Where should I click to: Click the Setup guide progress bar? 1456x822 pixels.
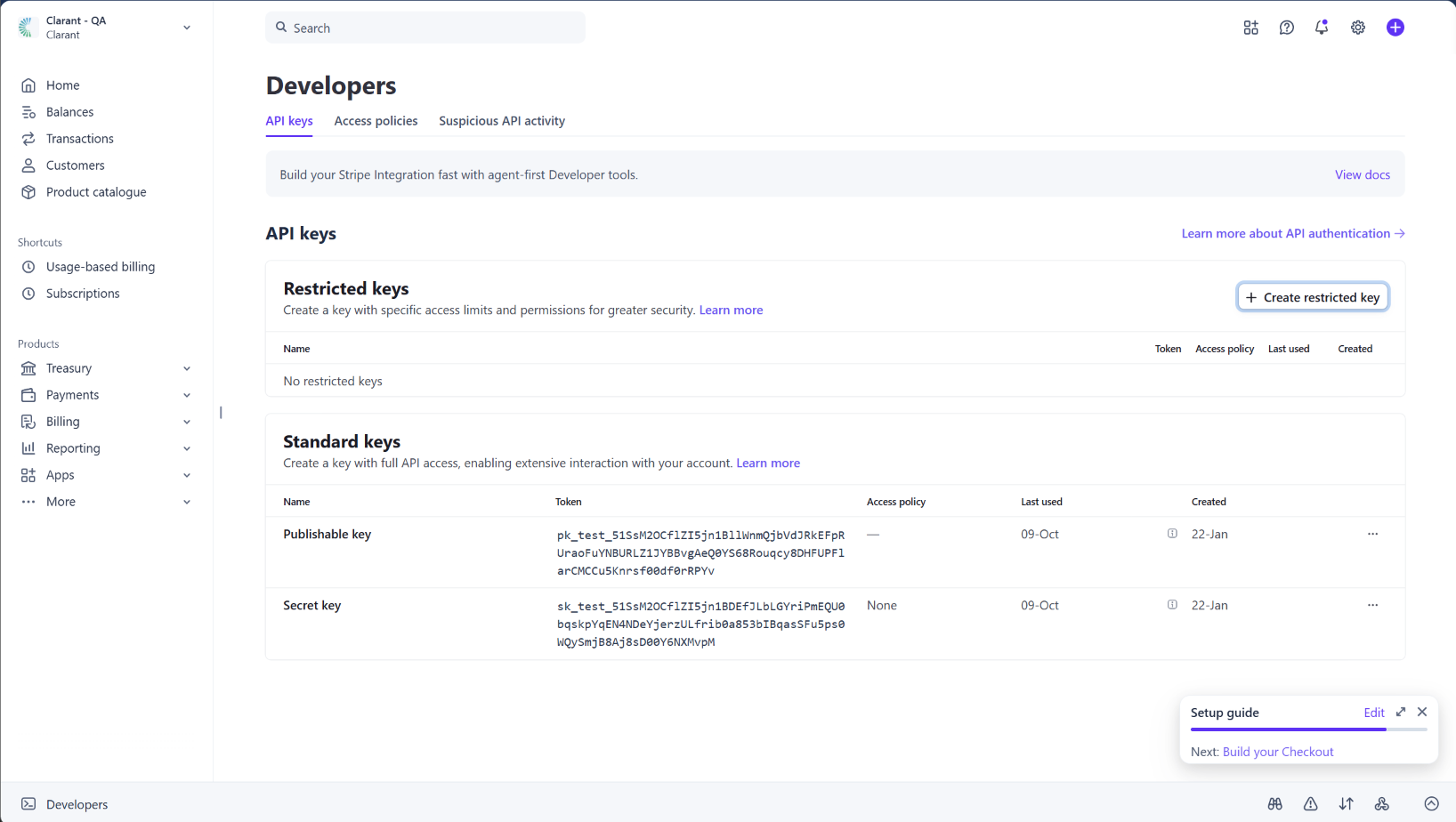point(1308,729)
